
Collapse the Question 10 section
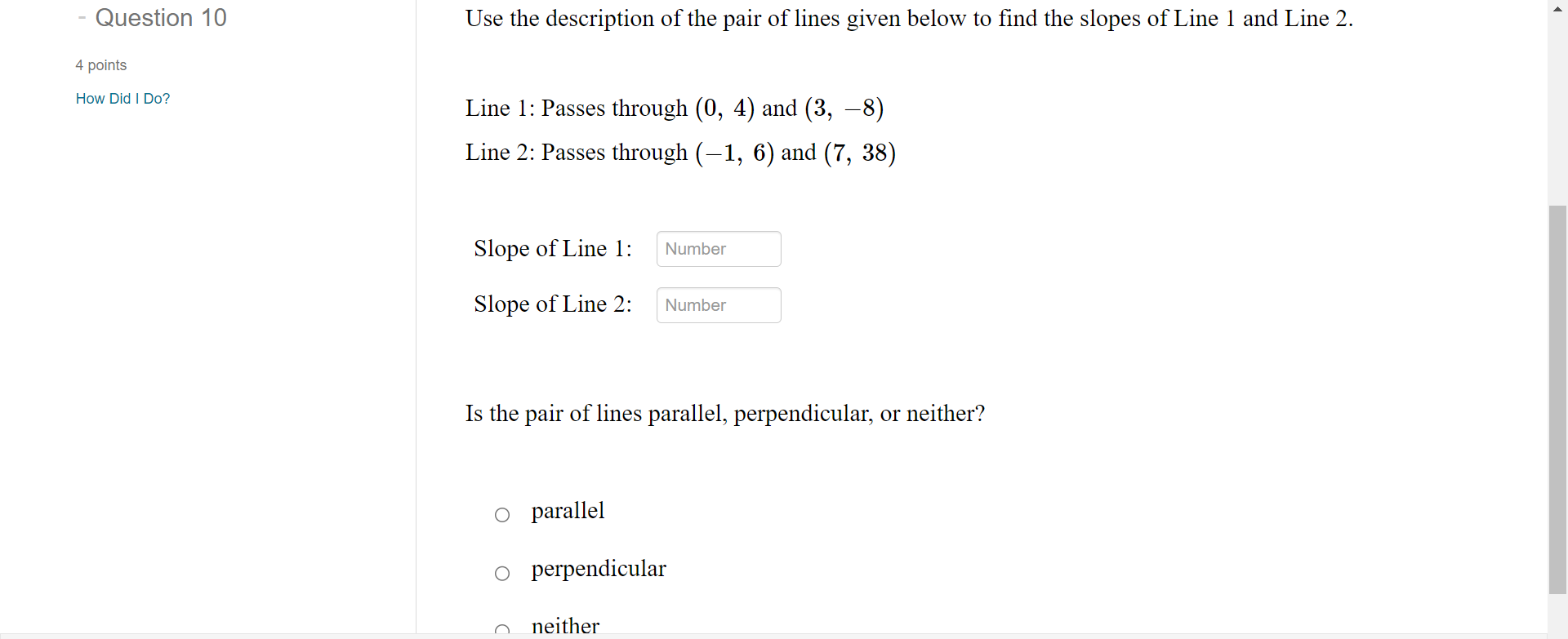pos(82,17)
